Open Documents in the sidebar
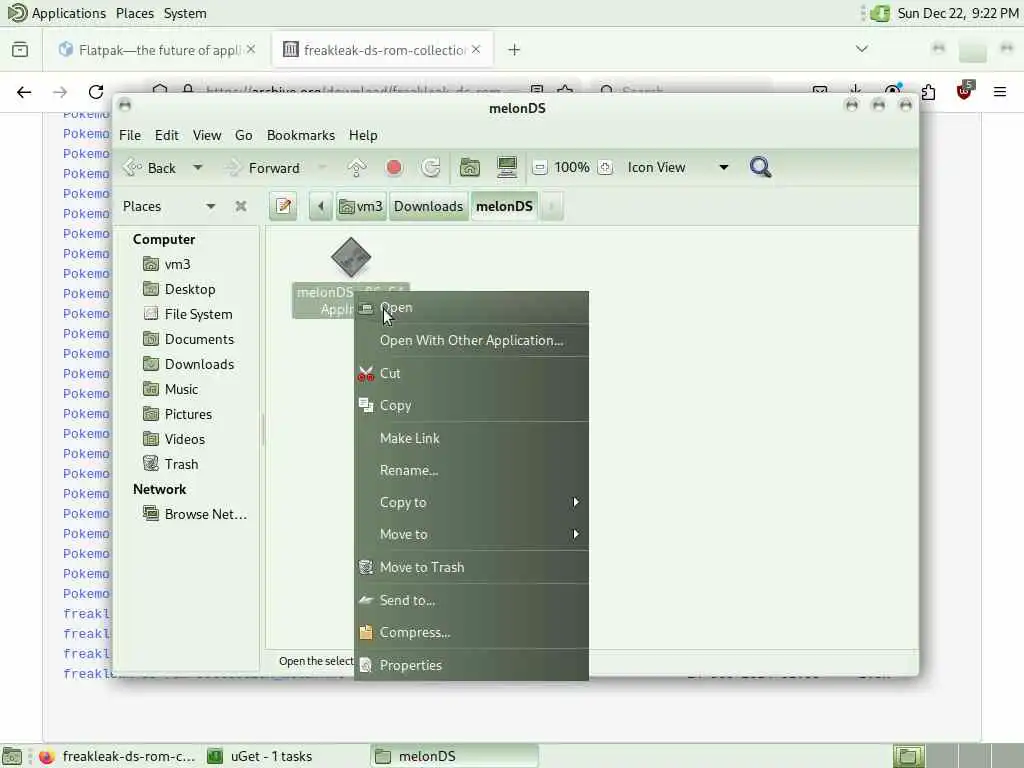This screenshot has width=1024, height=768. click(199, 340)
